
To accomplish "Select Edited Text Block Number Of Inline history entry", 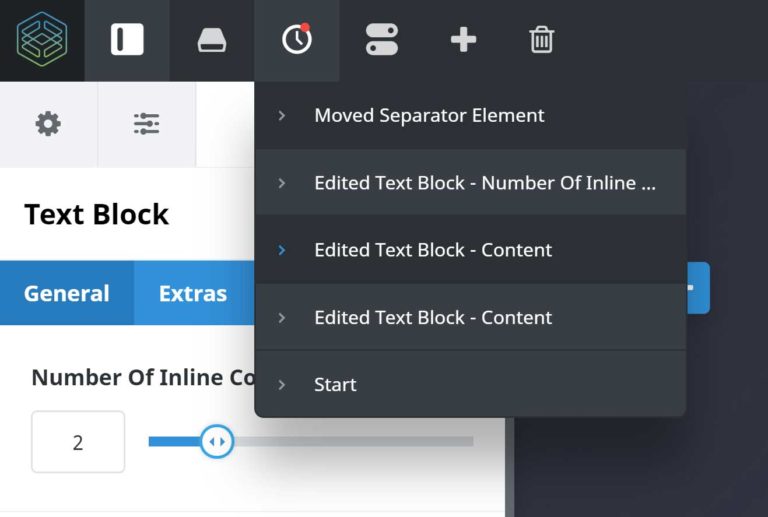I will (485, 183).
